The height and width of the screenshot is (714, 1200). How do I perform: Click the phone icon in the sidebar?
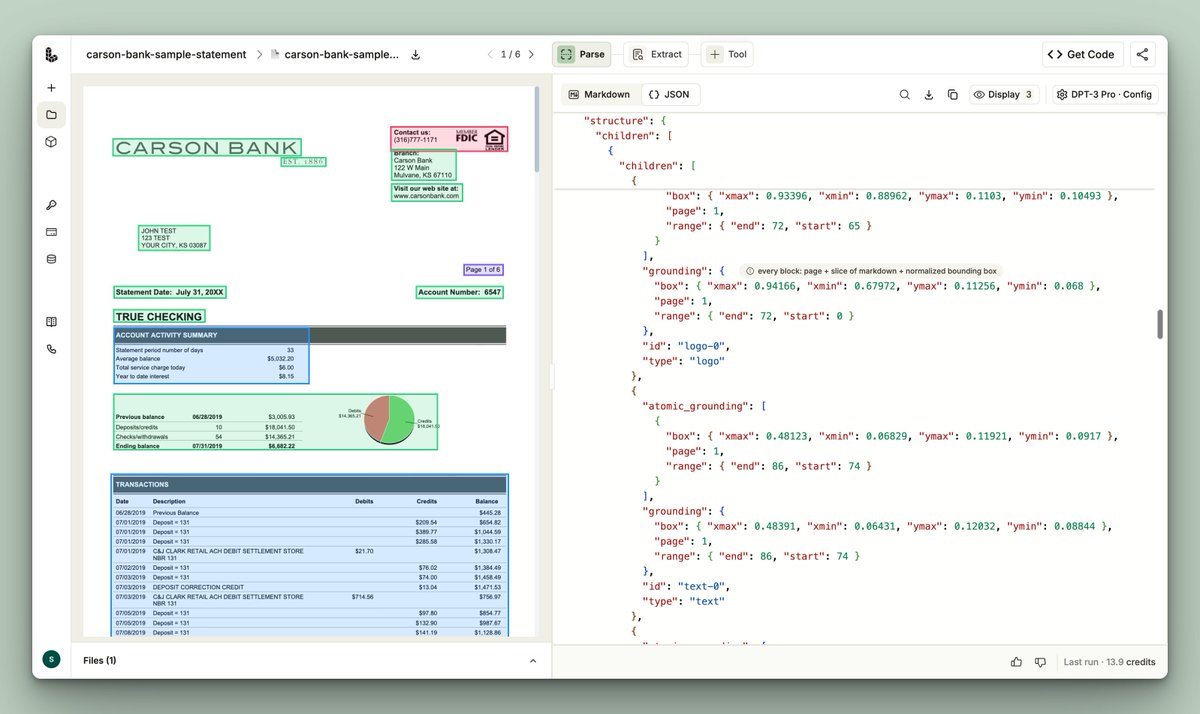(51, 349)
